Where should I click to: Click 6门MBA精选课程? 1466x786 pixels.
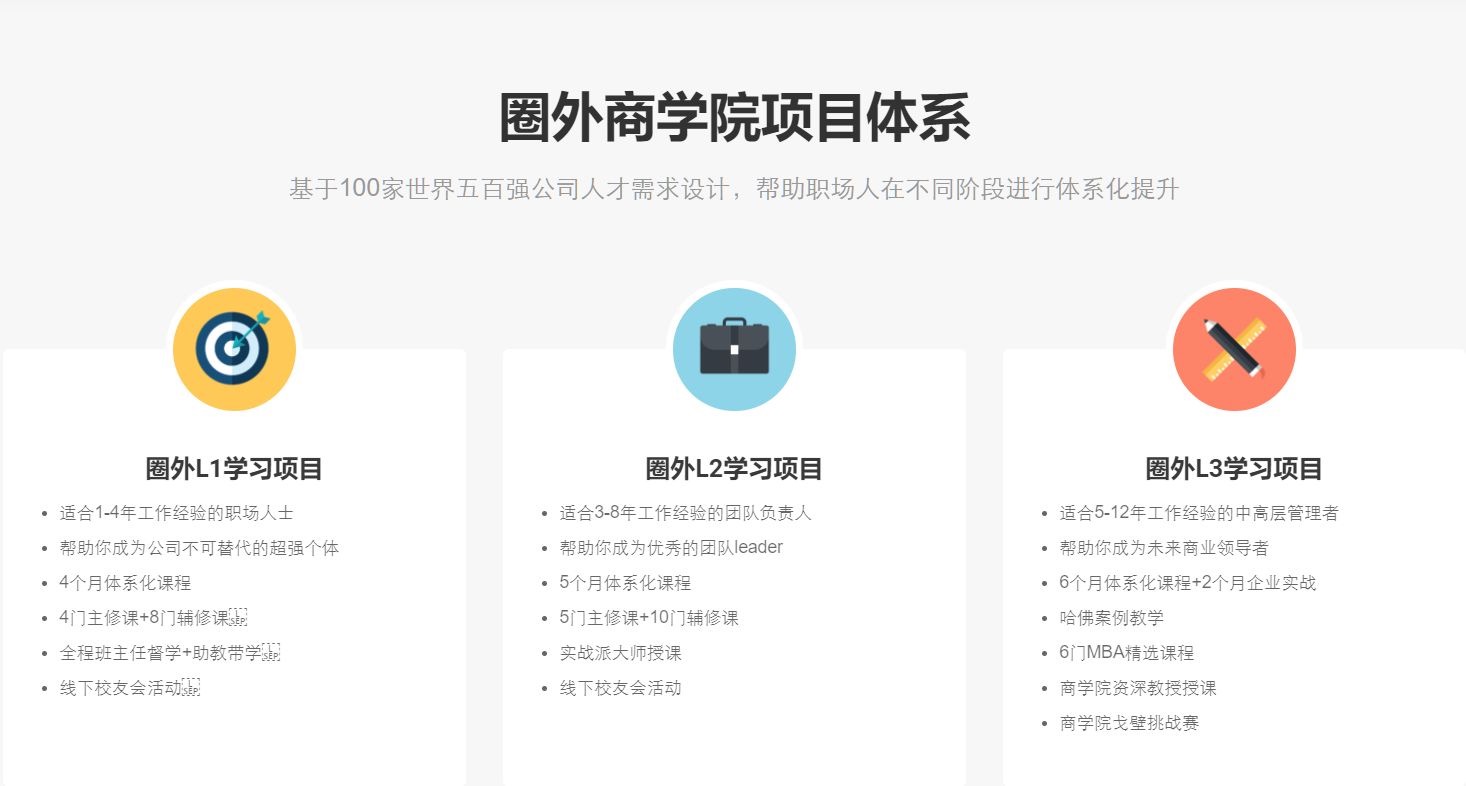(x=1126, y=653)
